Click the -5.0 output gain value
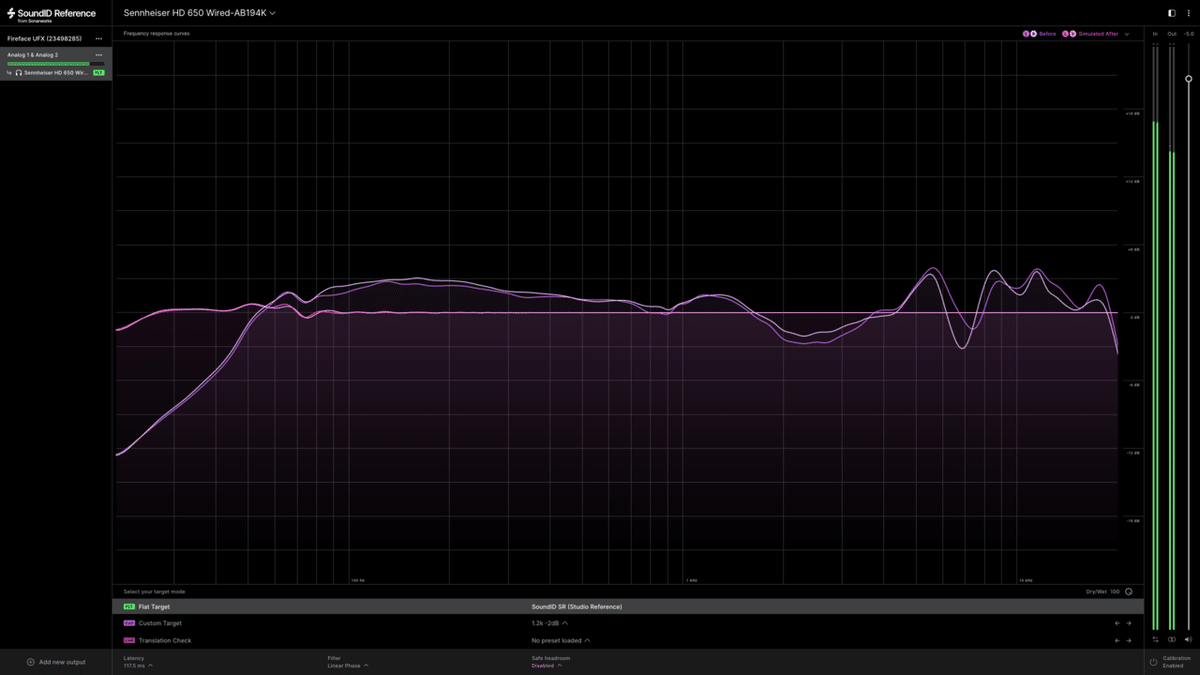 (1189, 34)
